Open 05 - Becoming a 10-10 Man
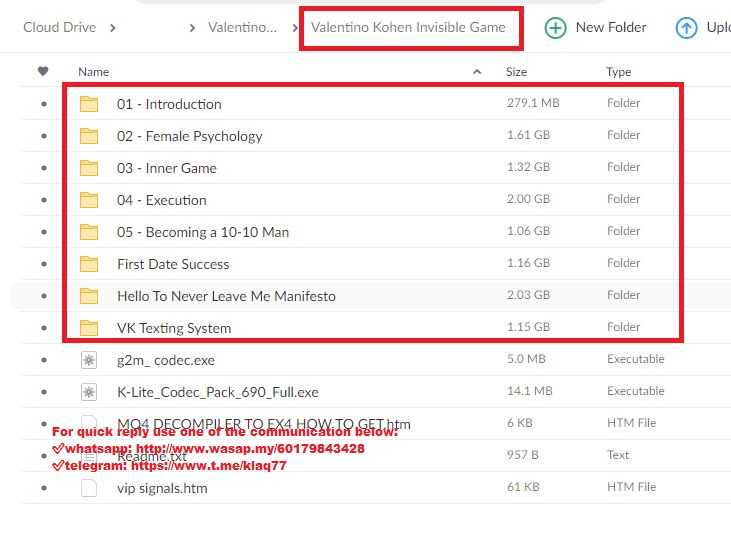This screenshot has width=731, height=557. pyautogui.click(x=203, y=232)
